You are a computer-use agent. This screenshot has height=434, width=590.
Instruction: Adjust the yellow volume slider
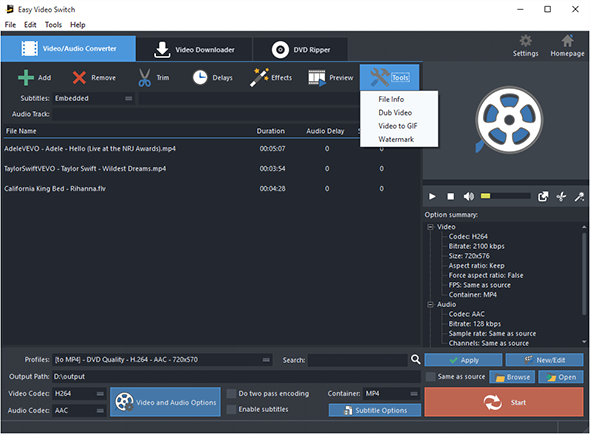point(505,196)
